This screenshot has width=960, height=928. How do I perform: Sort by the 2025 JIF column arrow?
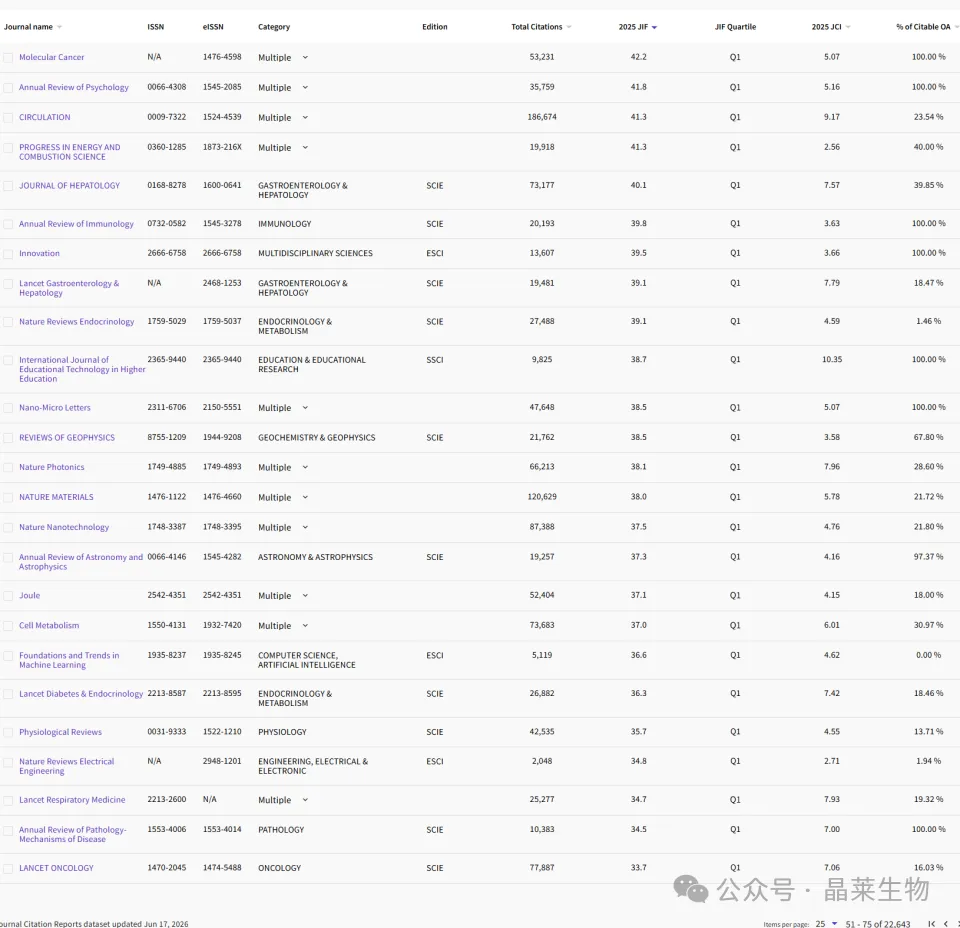point(654,28)
